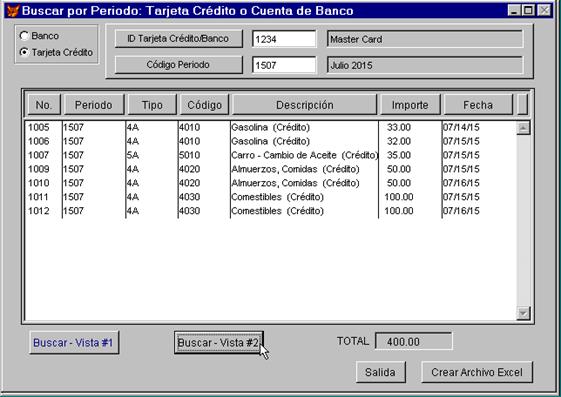Minimize the Buscar por Periodo window
Screen dimensions: 561x397
514,10
